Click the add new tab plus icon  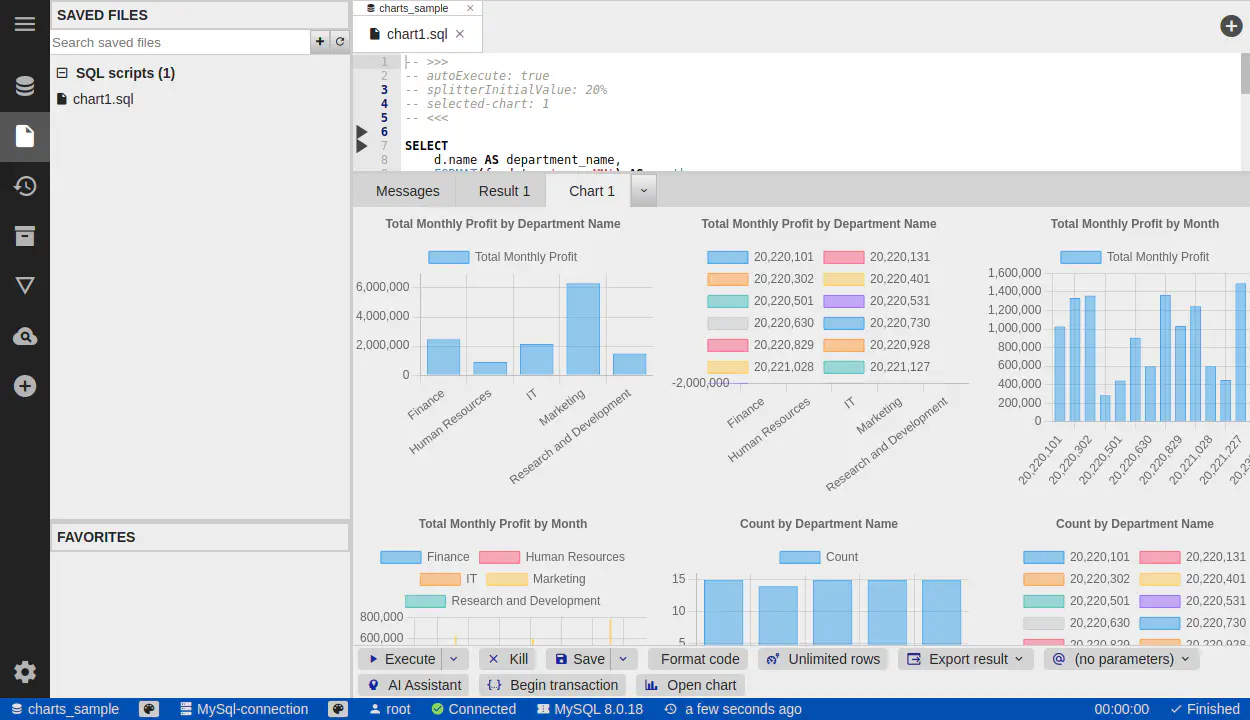point(1231,26)
